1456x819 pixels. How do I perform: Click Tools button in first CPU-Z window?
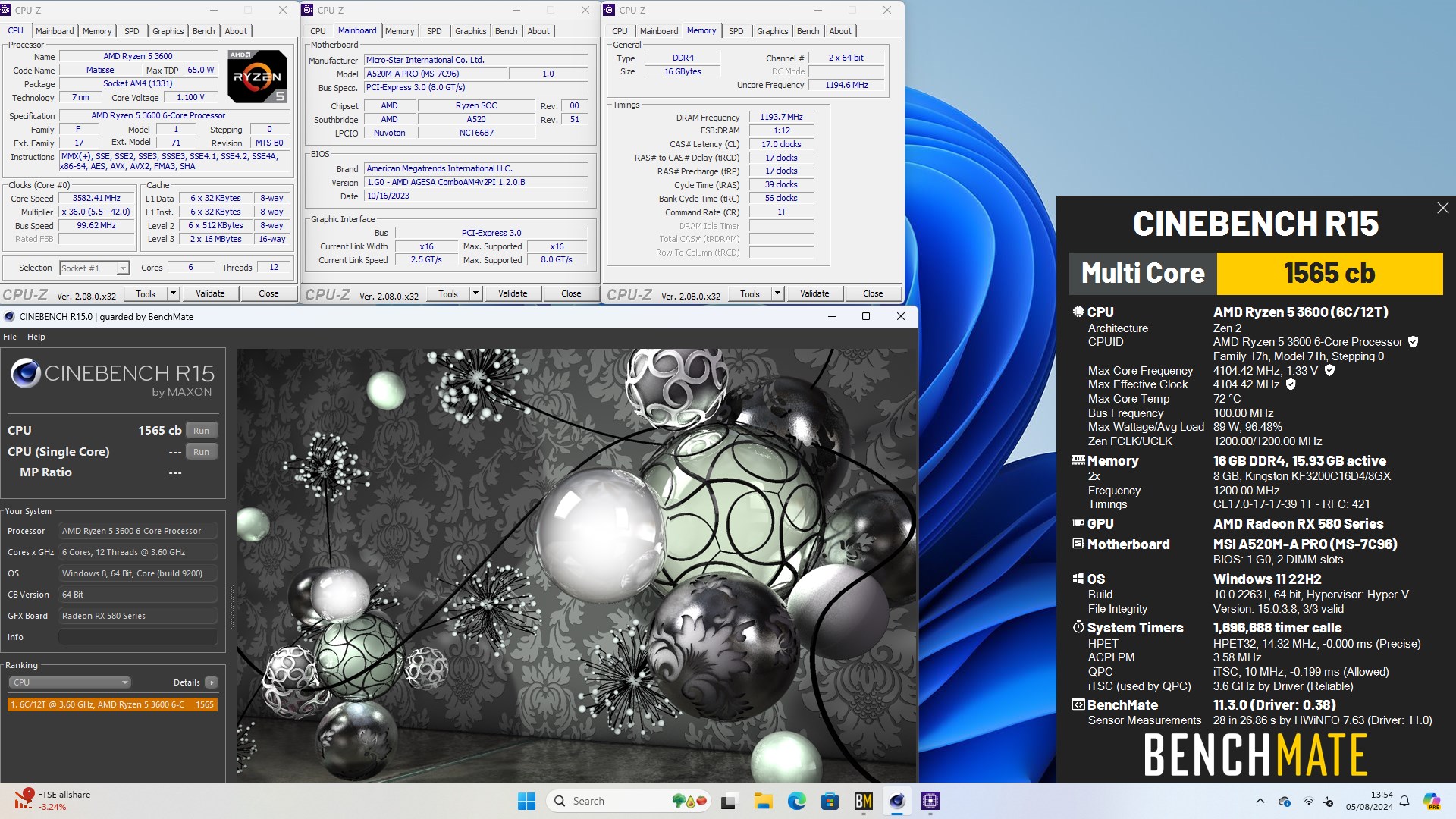click(x=146, y=293)
